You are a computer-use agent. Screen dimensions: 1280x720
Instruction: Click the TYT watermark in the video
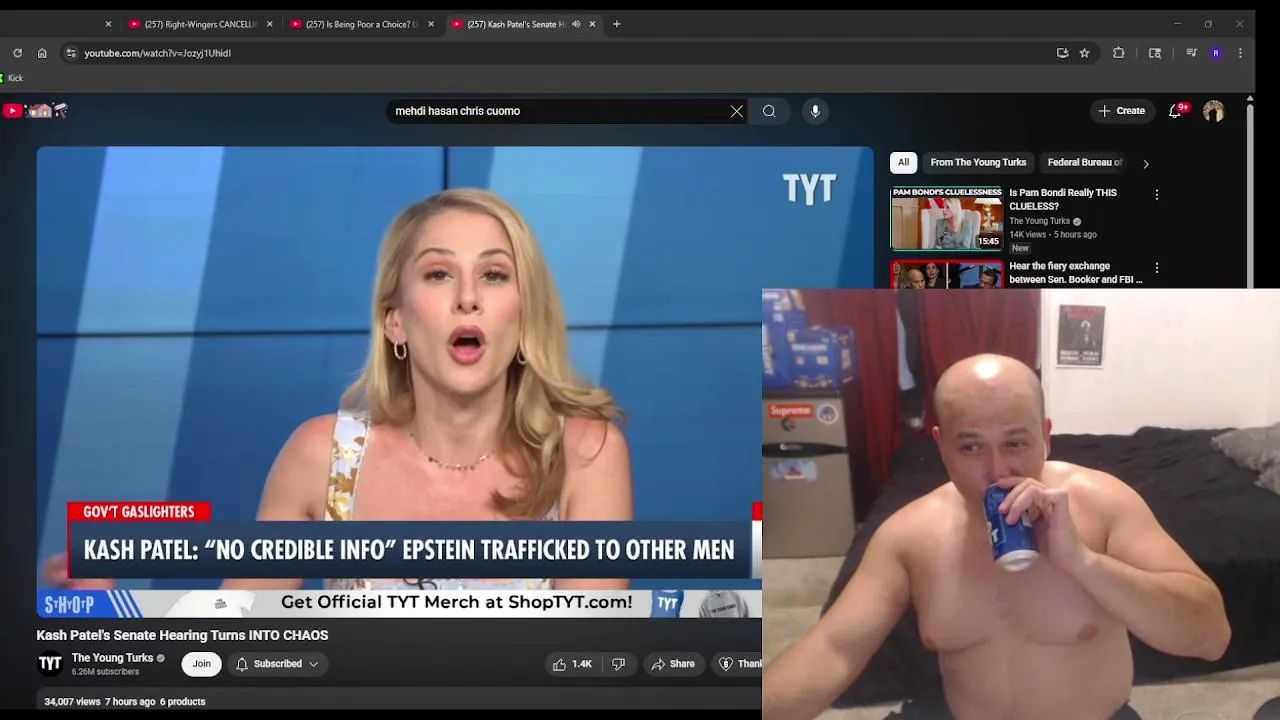(808, 188)
